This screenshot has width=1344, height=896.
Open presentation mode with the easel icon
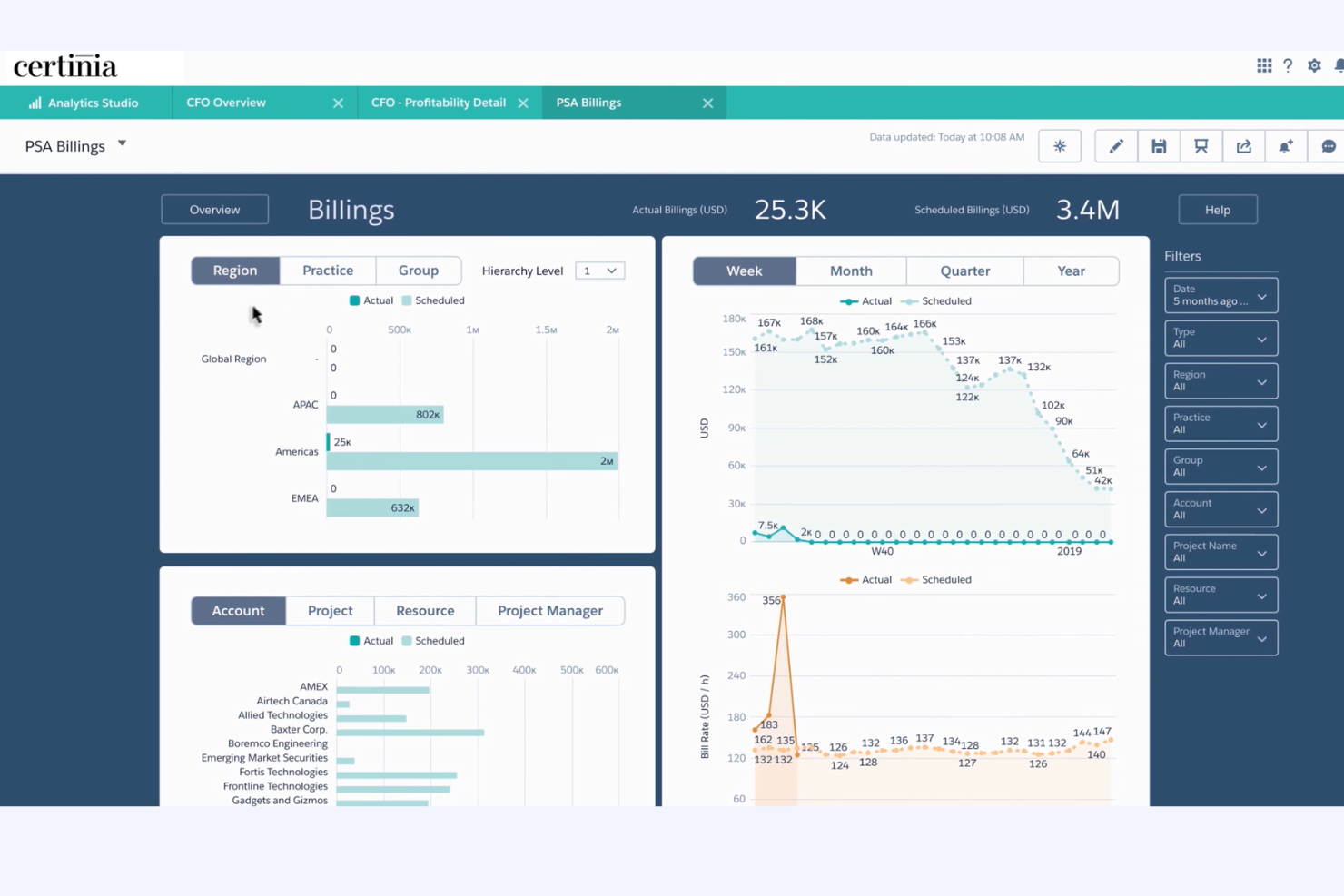[1201, 145]
